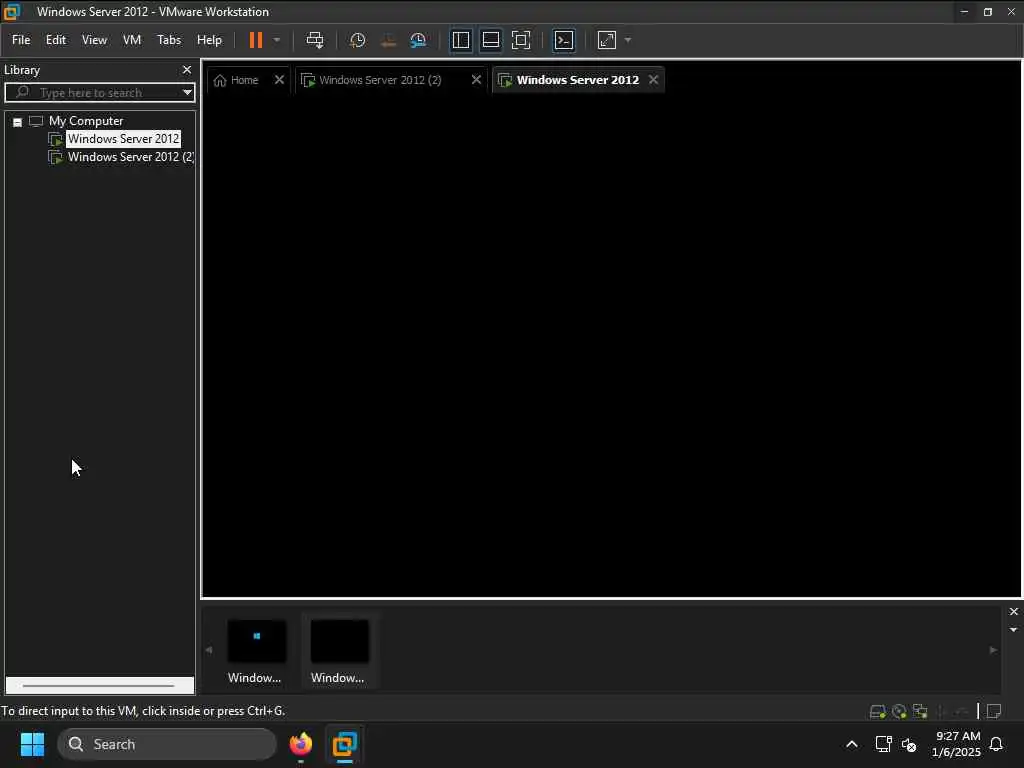Viewport: 1024px width, 768px height.
Task: Switch to Windows Server 2012 (2) tab
Action: coord(380,80)
